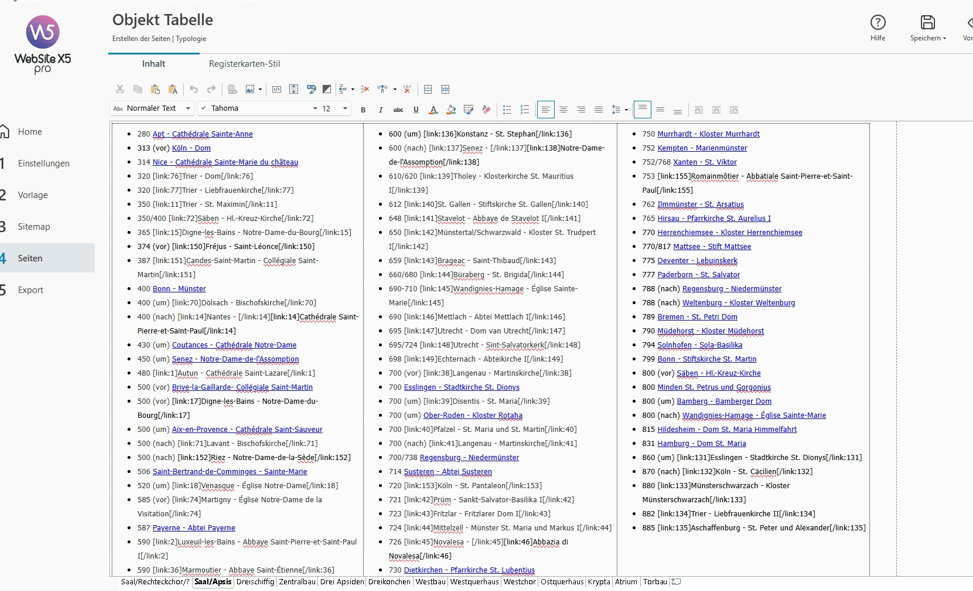
Task: Pick the fill bucket background color
Action: 451,110
